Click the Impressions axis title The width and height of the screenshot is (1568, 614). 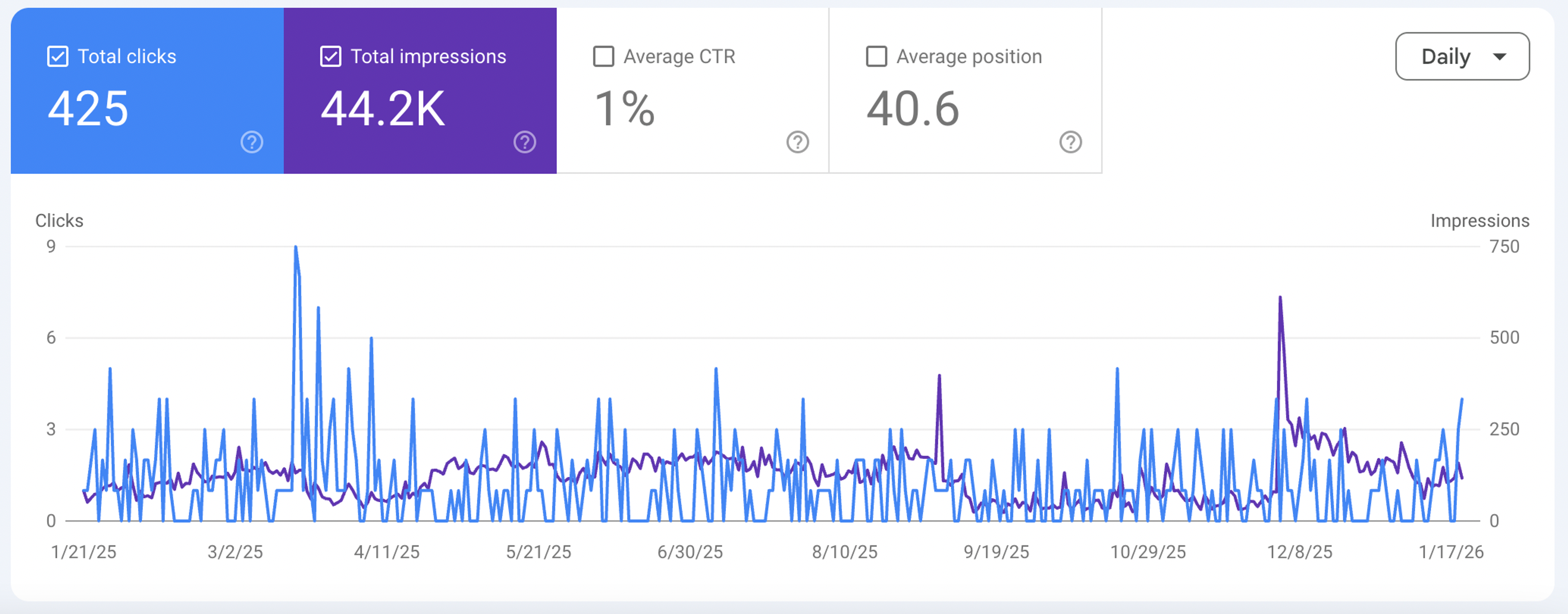[x=1480, y=220]
